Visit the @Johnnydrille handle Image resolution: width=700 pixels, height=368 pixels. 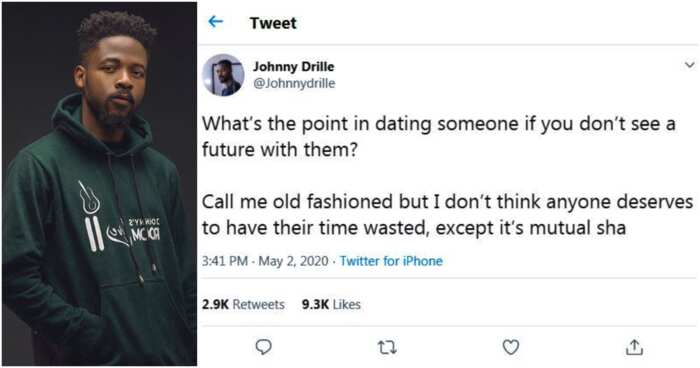click(x=294, y=84)
